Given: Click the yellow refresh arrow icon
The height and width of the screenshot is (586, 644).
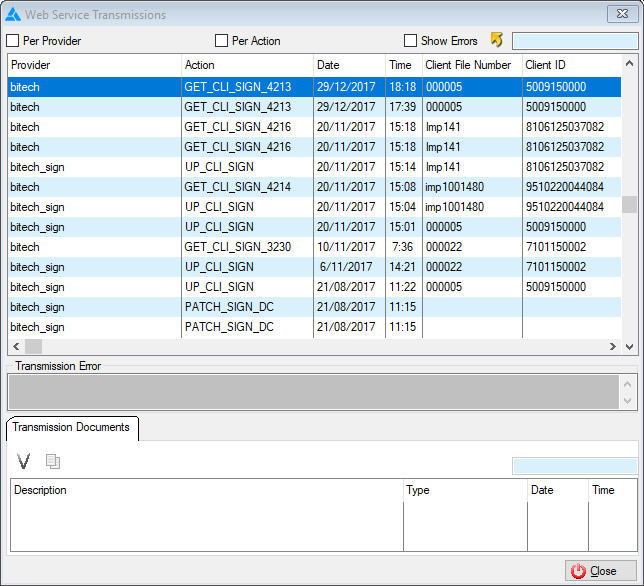Looking at the screenshot, I should click(x=496, y=40).
